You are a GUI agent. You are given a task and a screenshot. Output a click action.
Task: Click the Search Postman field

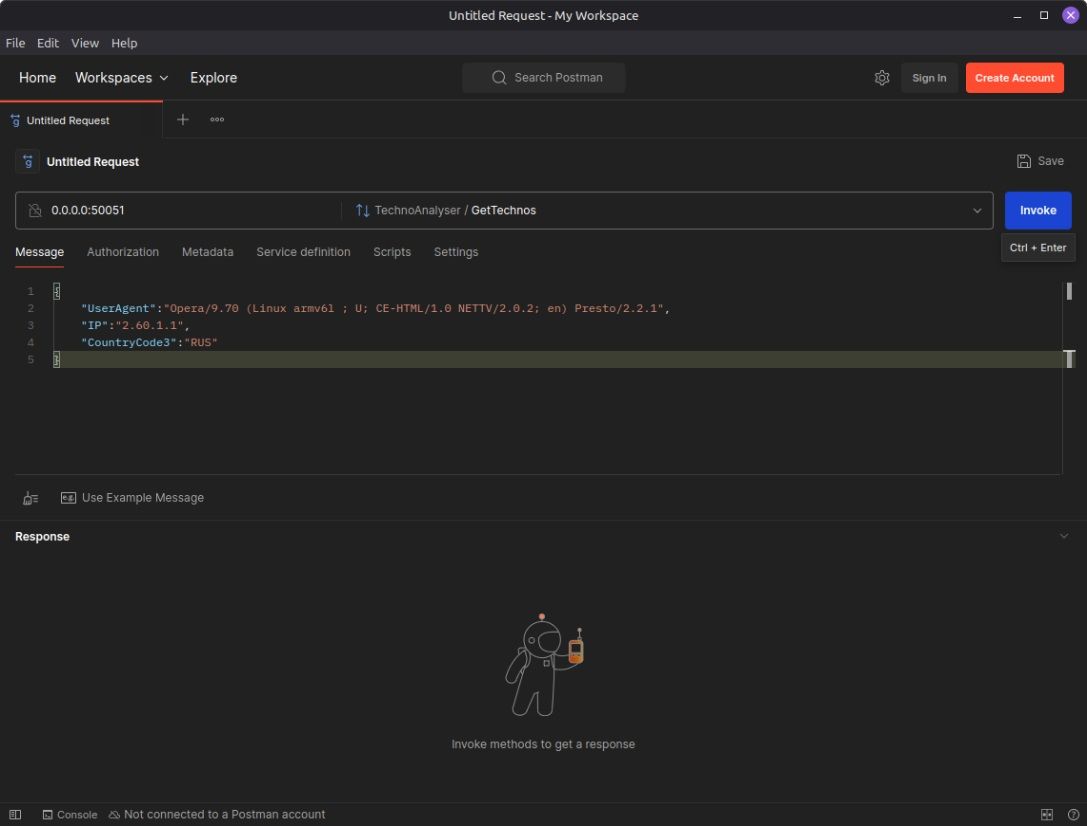(544, 78)
